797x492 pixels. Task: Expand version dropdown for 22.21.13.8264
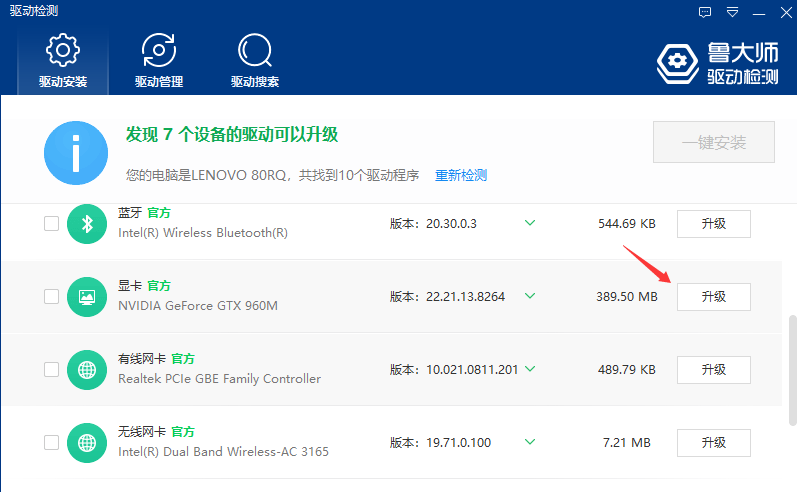pos(530,296)
